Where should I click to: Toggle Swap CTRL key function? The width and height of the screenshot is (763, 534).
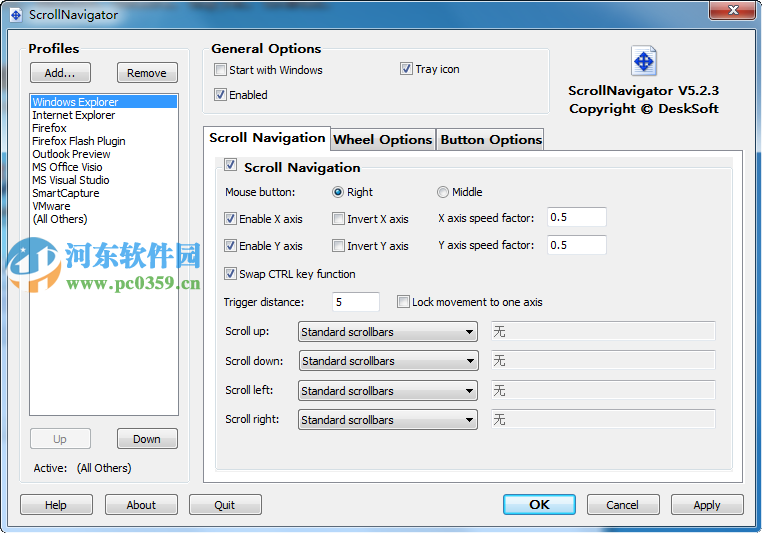click(x=231, y=274)
